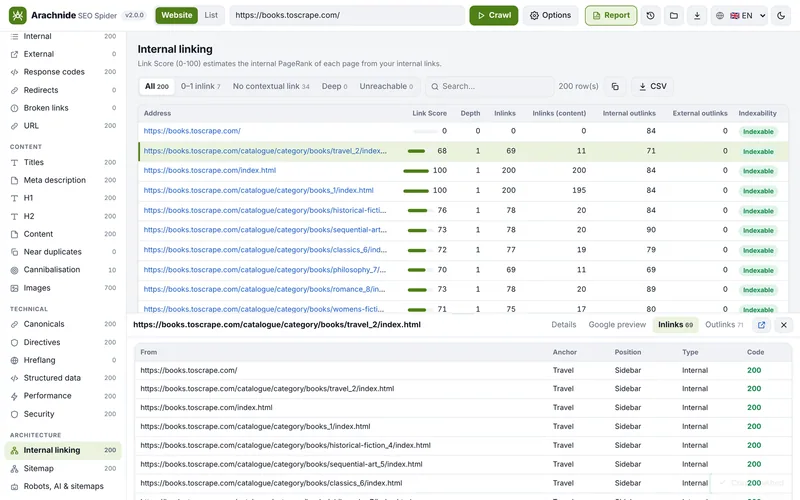Open Response codes section
Viewport: 800px width, 500px height.
tap(63, 72)
